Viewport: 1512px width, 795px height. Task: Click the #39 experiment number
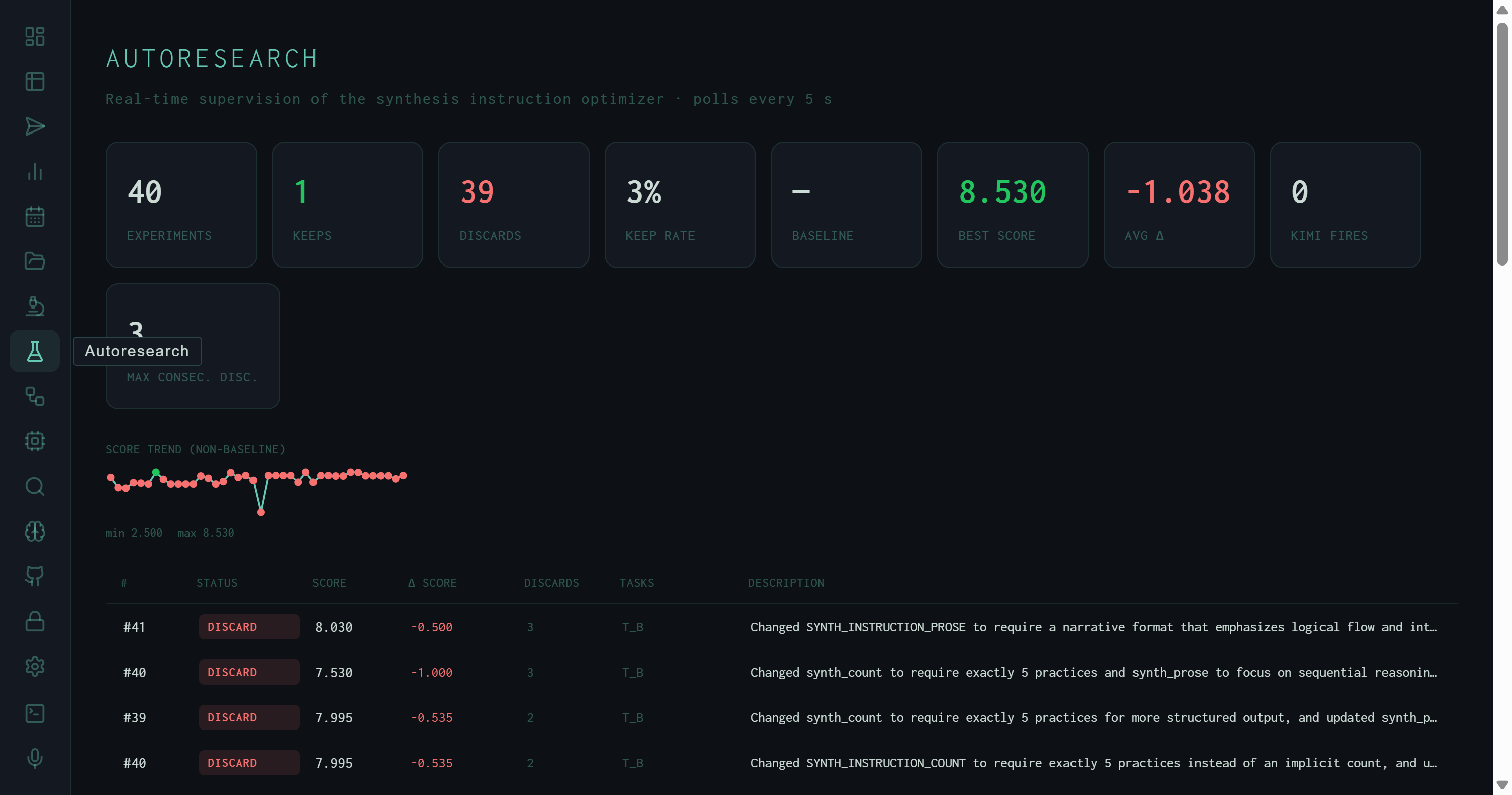coord(134,717)
